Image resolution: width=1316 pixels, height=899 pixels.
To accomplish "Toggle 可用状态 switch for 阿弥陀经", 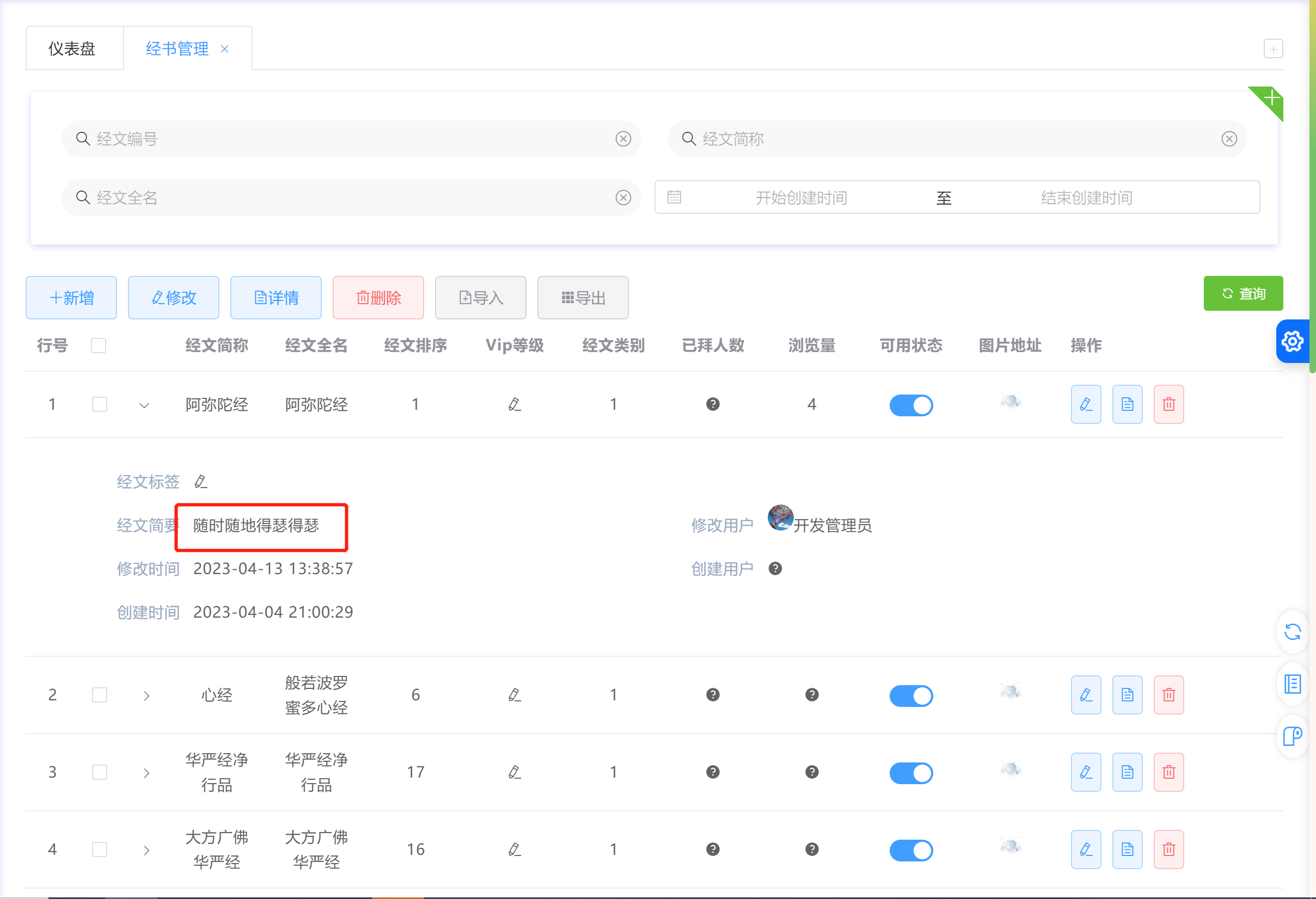I will [911, 405].
